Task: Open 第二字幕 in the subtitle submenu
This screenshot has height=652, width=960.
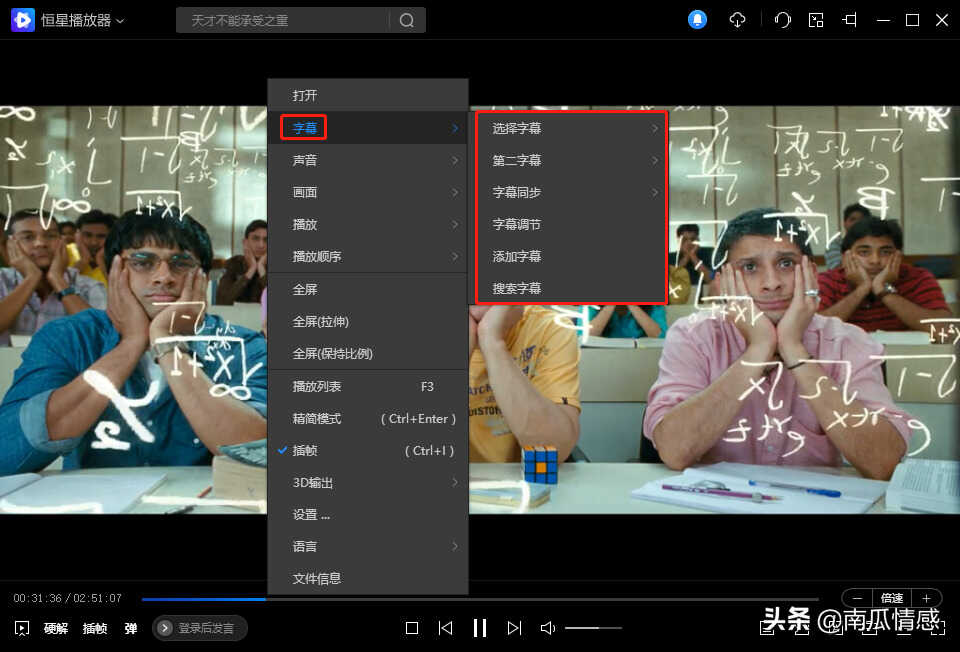Action: pyautogui.click(x=571, y=160)
